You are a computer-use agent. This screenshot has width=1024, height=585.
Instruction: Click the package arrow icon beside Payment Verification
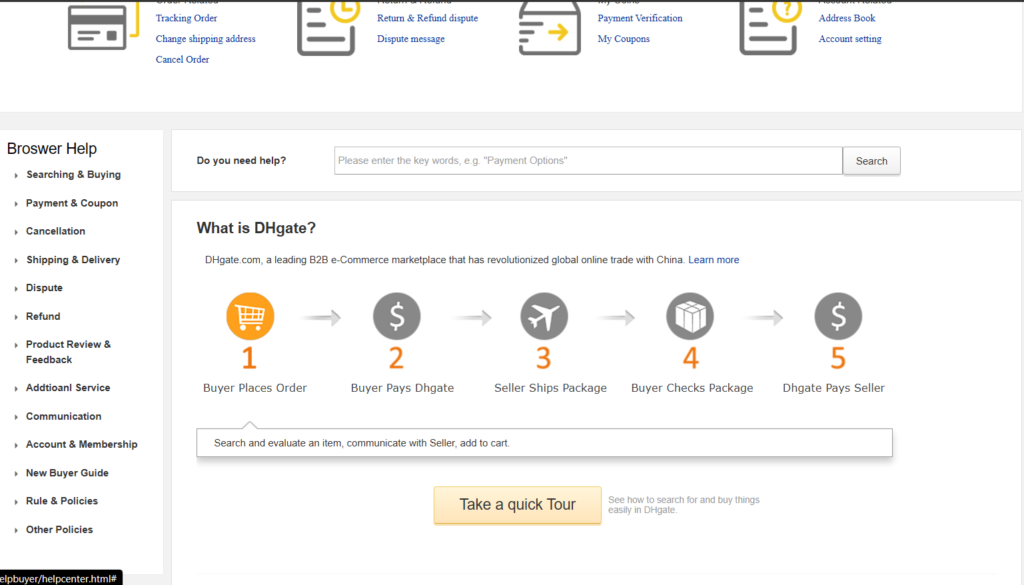[x=549, y=27]
